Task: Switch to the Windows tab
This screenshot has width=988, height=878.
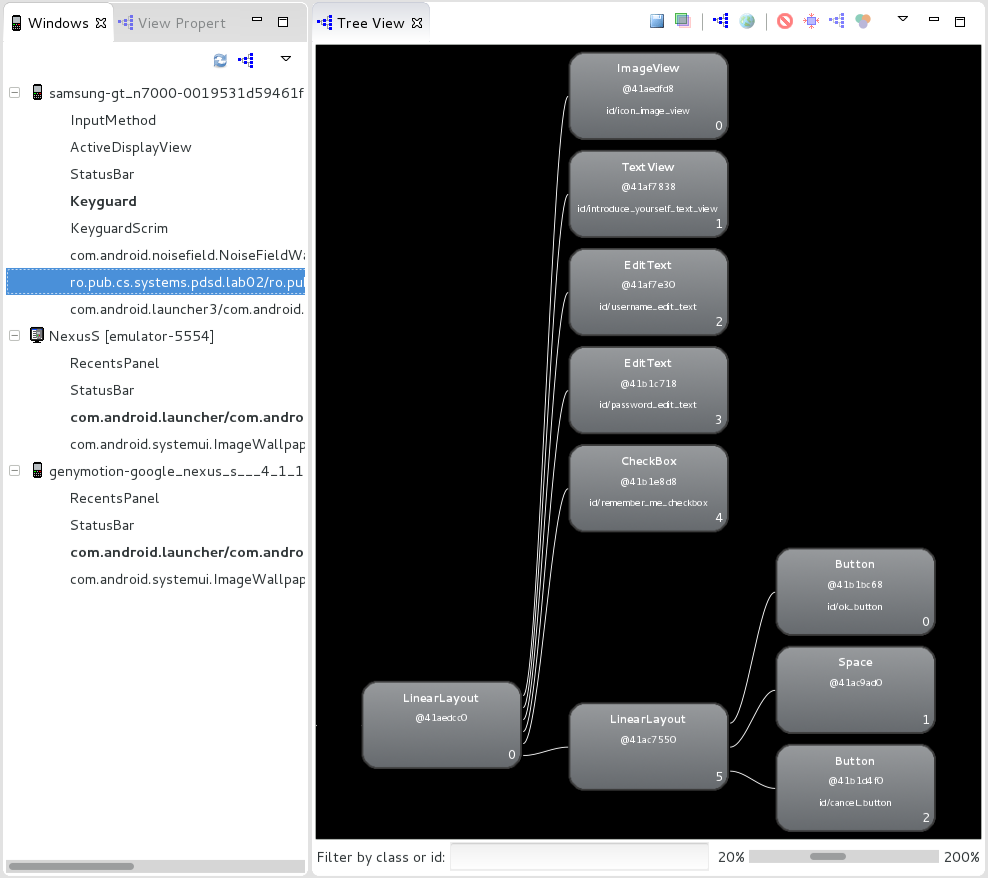Action: (x=58, y=23)
